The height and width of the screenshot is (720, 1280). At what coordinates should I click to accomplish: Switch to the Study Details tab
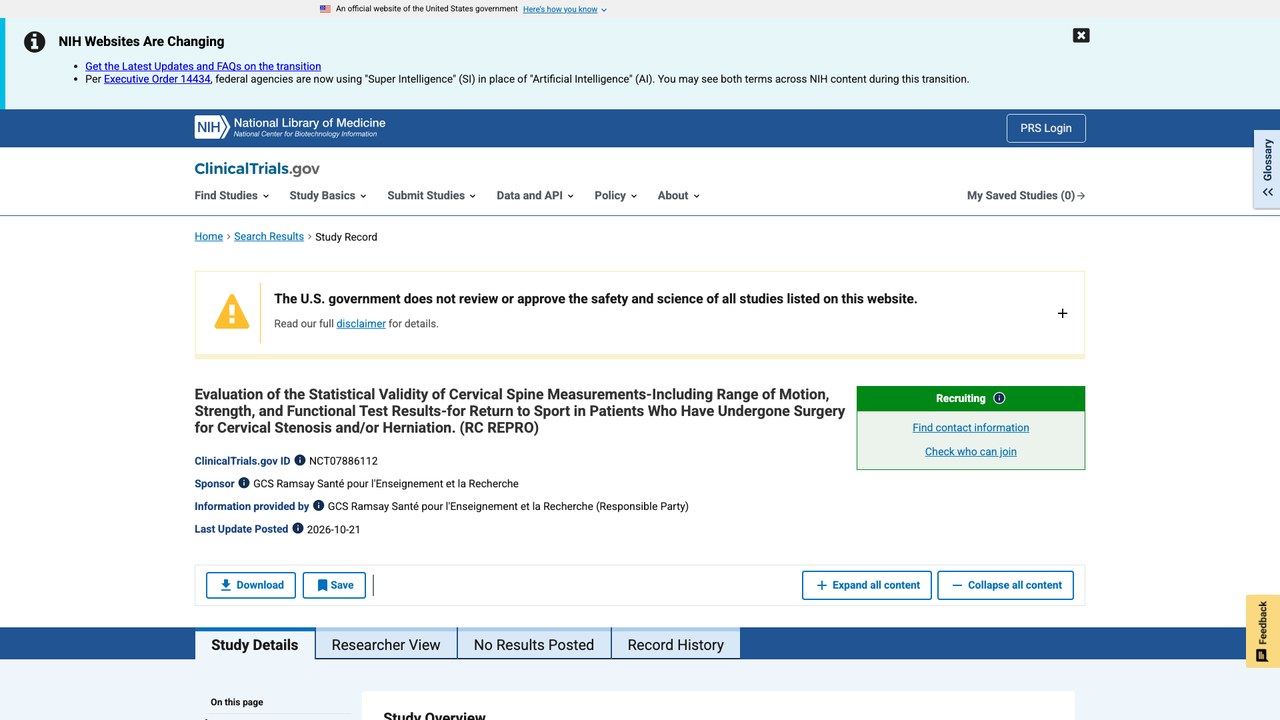[255, 644]
